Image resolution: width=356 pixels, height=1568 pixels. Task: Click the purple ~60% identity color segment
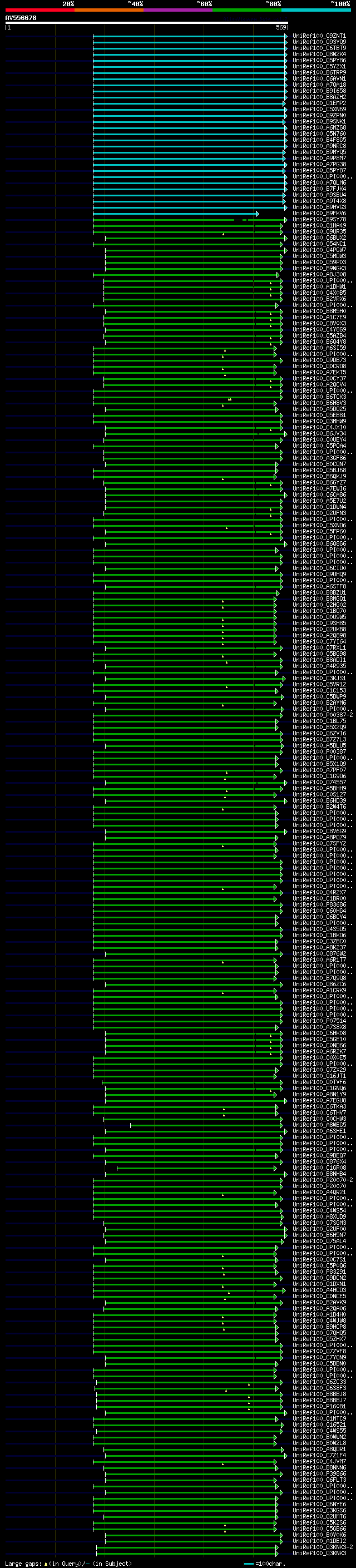click(x=179, y=10)
